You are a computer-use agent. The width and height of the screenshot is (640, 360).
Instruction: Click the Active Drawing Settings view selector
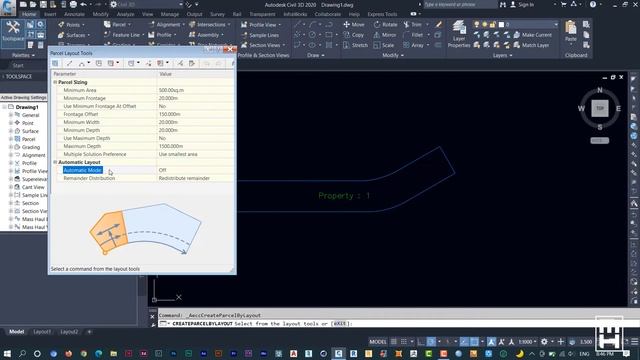click(23, 98)
